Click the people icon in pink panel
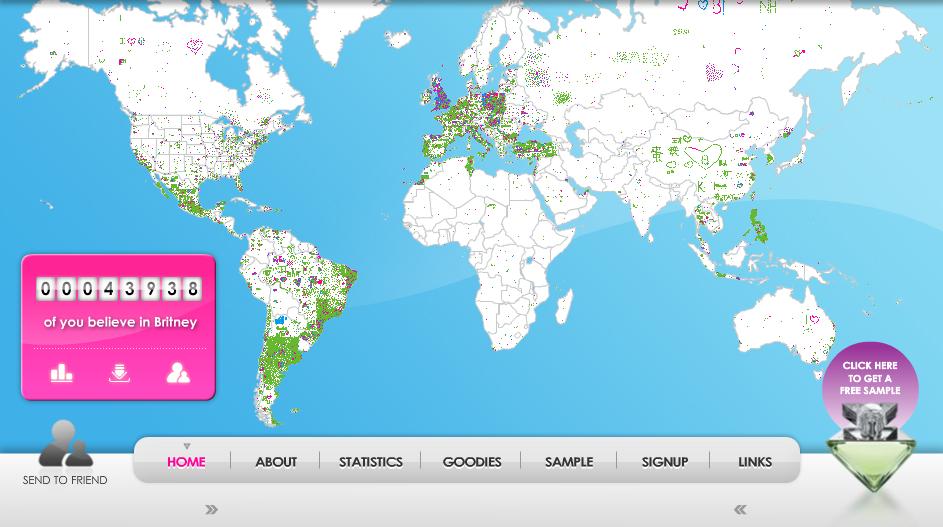 pyautogui.click(x=178, y=373)
